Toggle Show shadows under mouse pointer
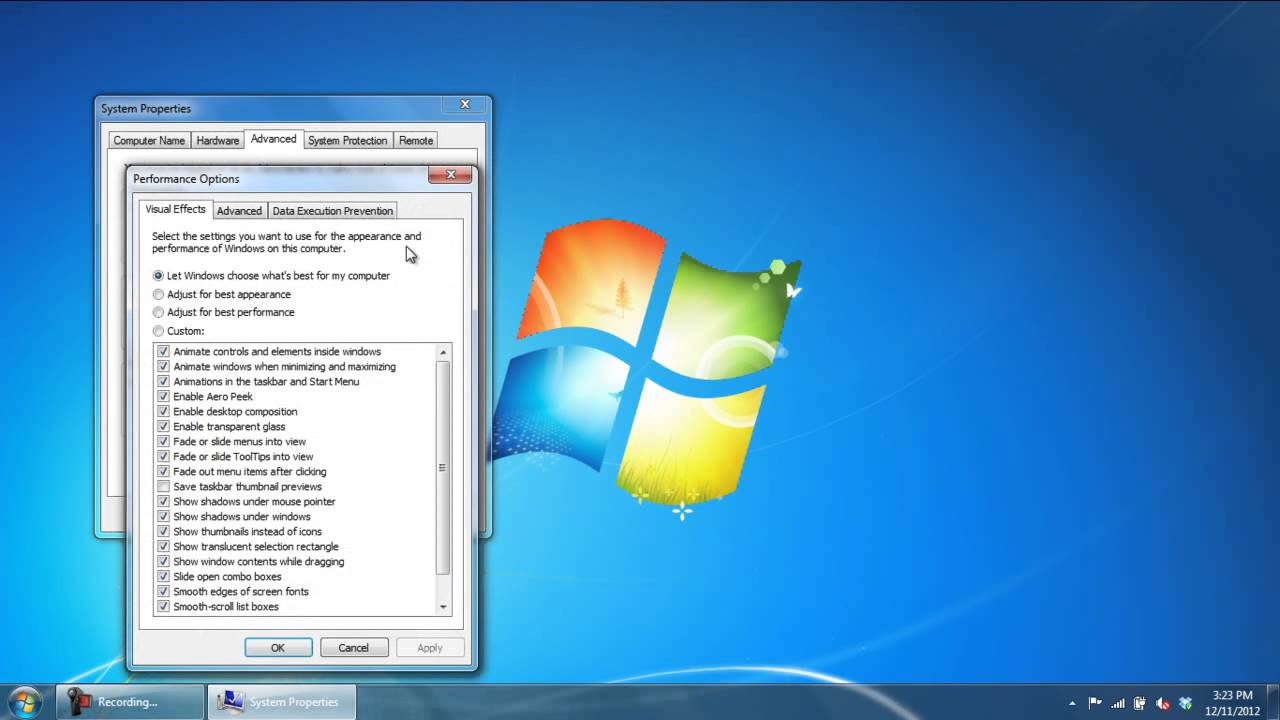The image size is (1280, 720). point(164,502)
